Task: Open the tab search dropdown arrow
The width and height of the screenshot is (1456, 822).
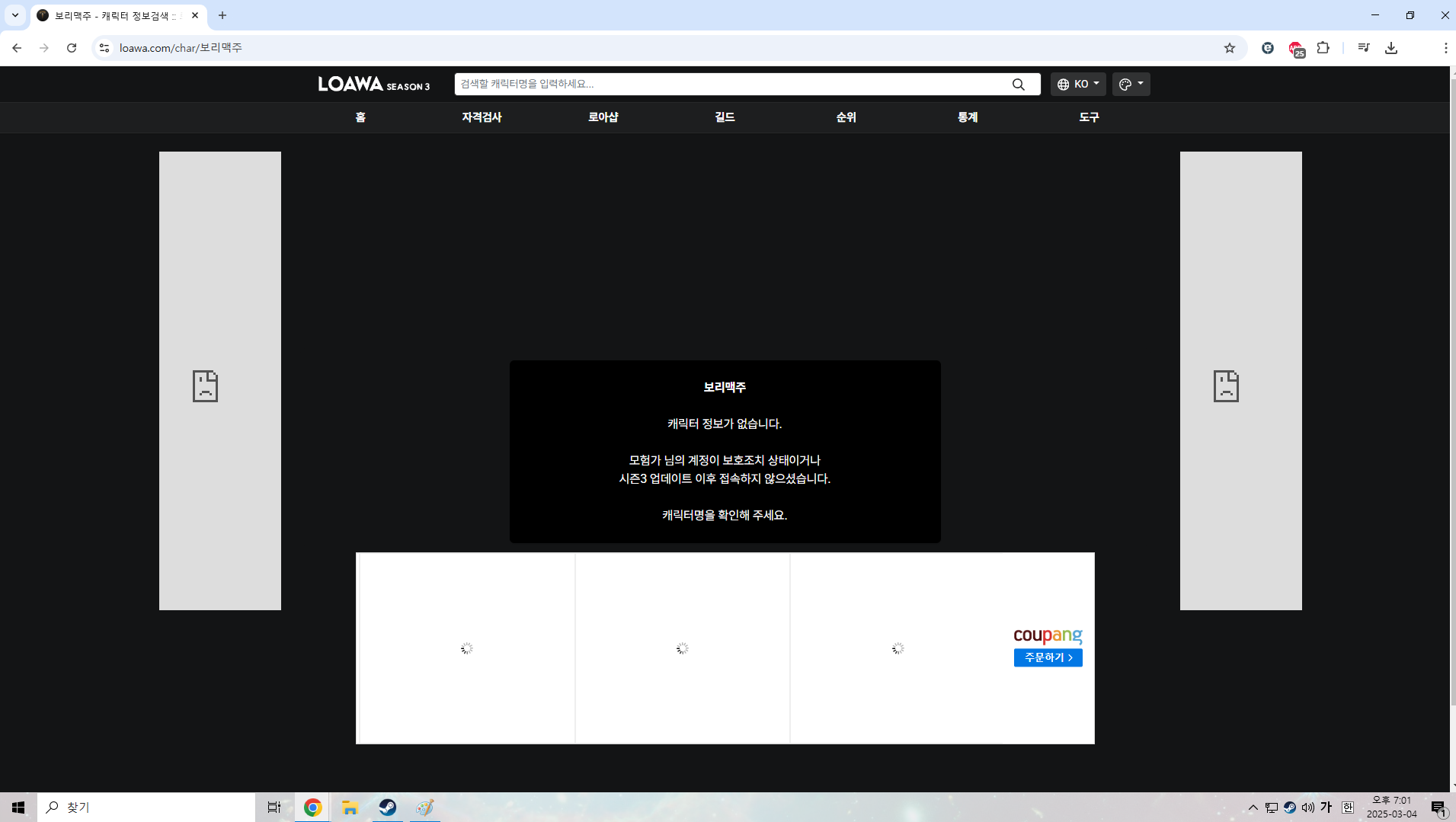Action: [15, 15]
